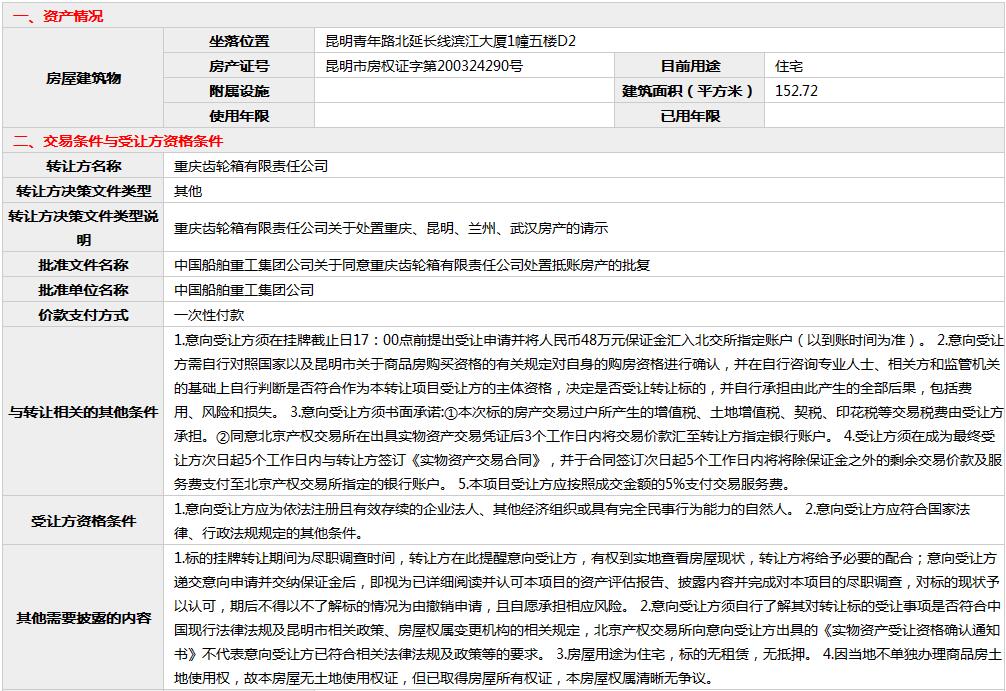Click the building area value 152.72

797,91
